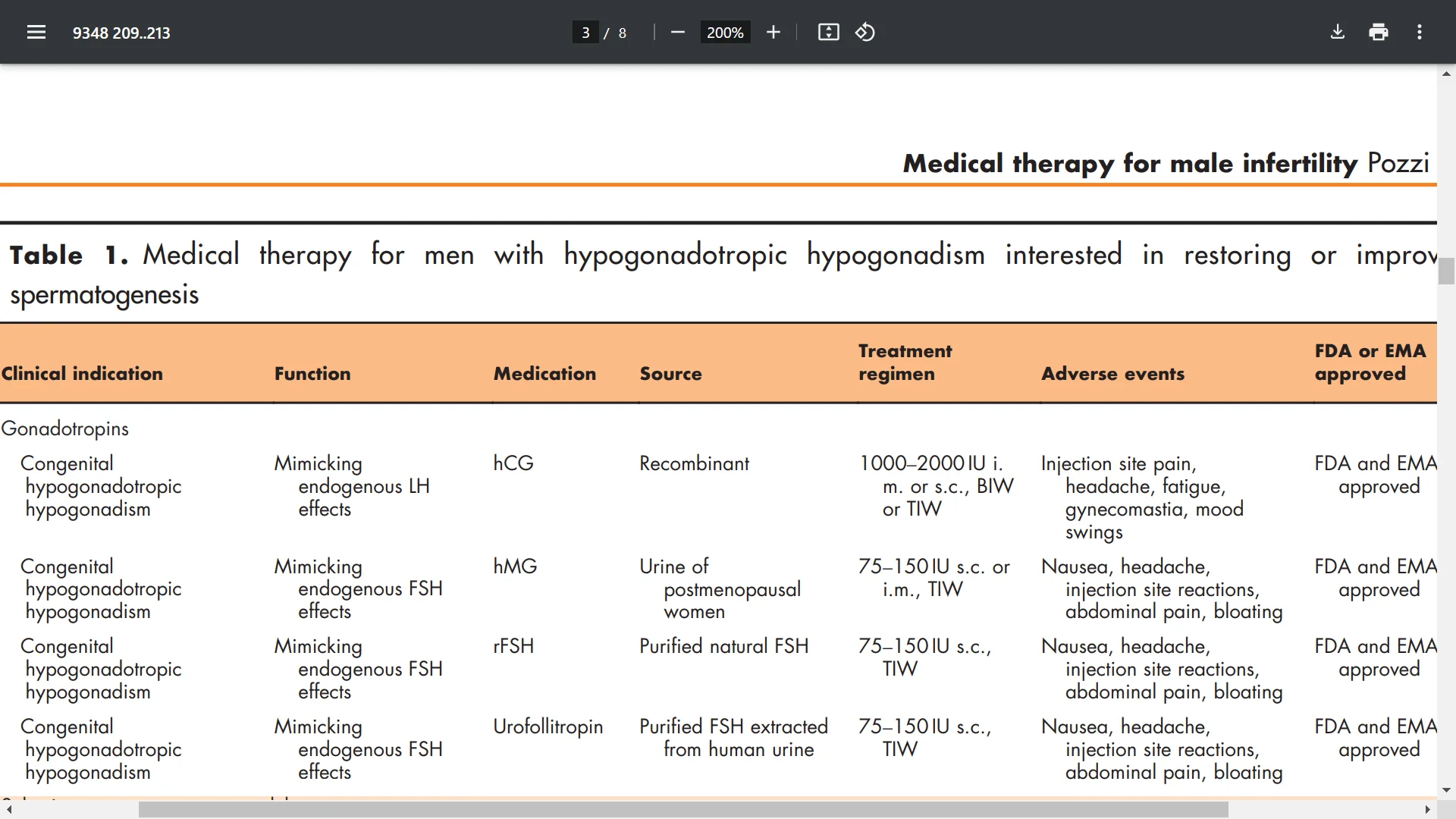Click the 200% zoom level field
1456x819 pixels.
[x=725, y=33]
